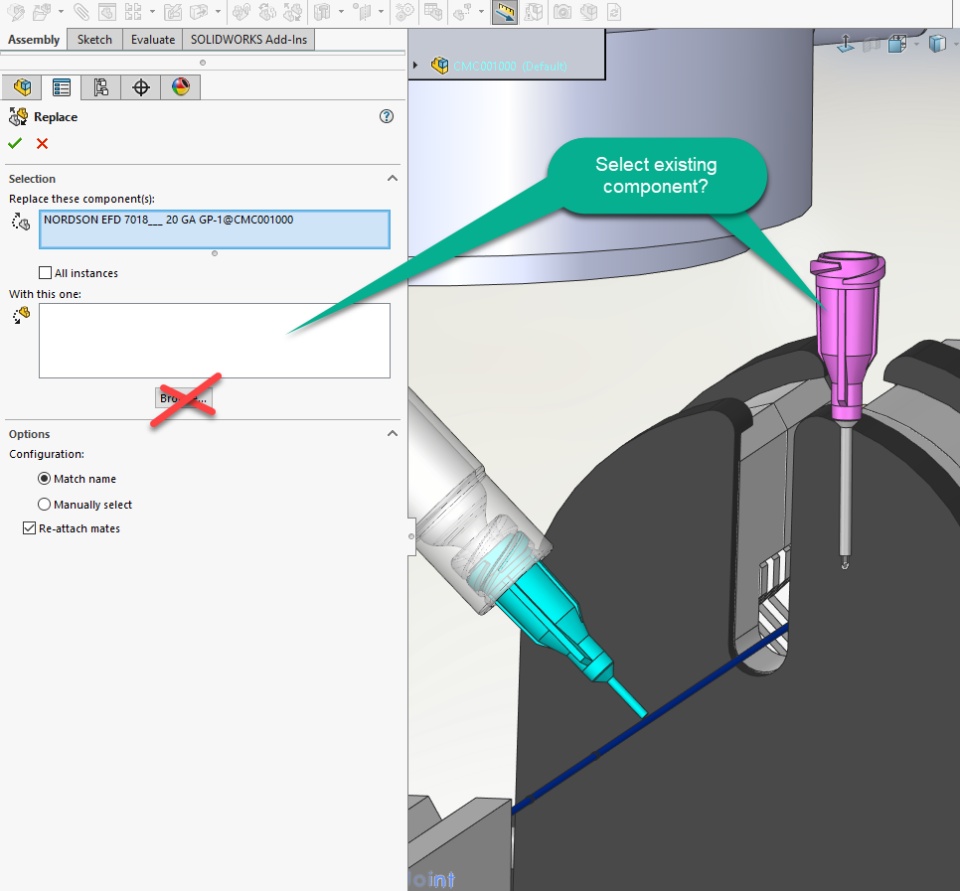Open the Linear Component Pattern dropdown arrow
960x891 pixels.
[152, 11]
